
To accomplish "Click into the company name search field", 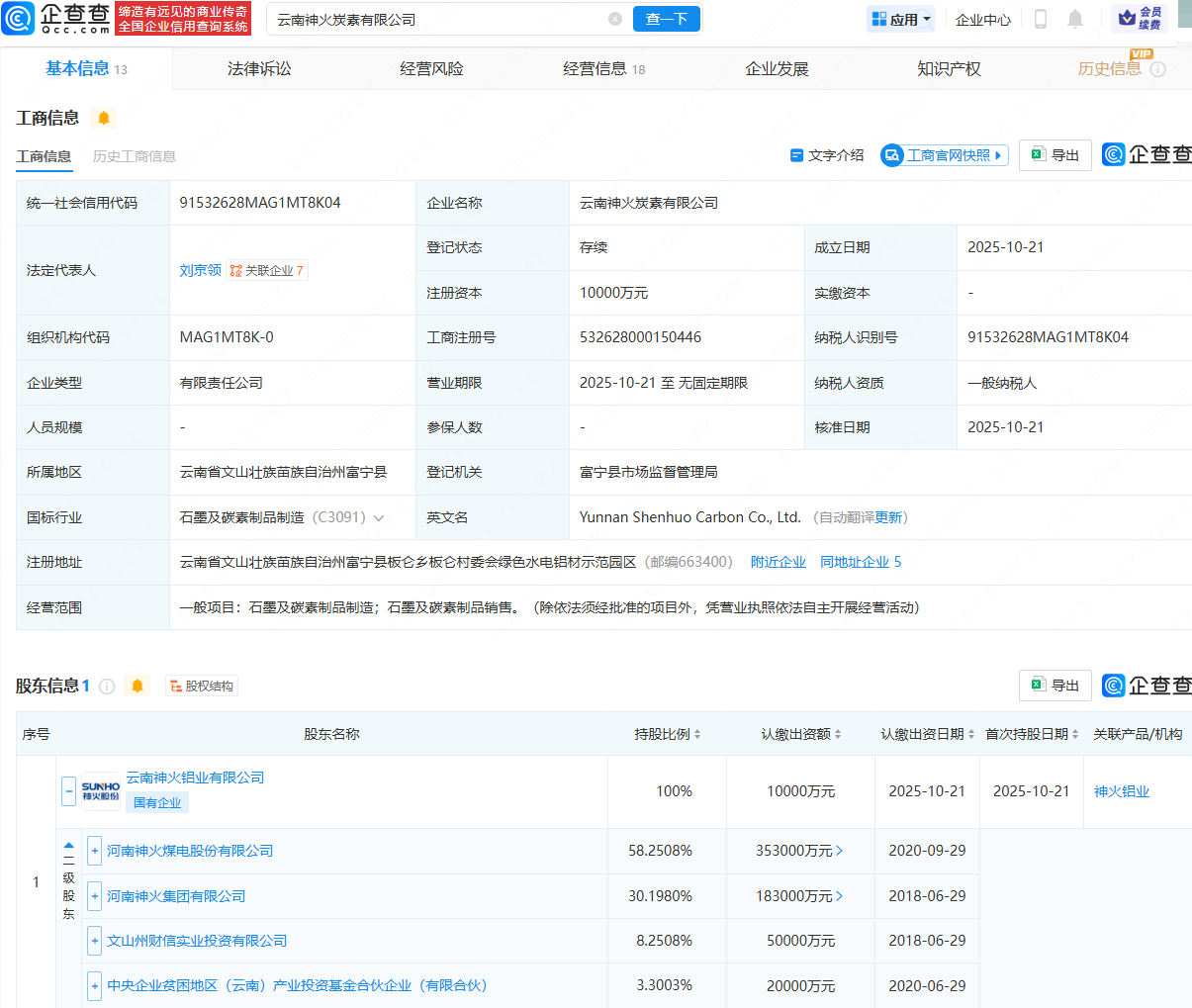I will coord(435,19).
